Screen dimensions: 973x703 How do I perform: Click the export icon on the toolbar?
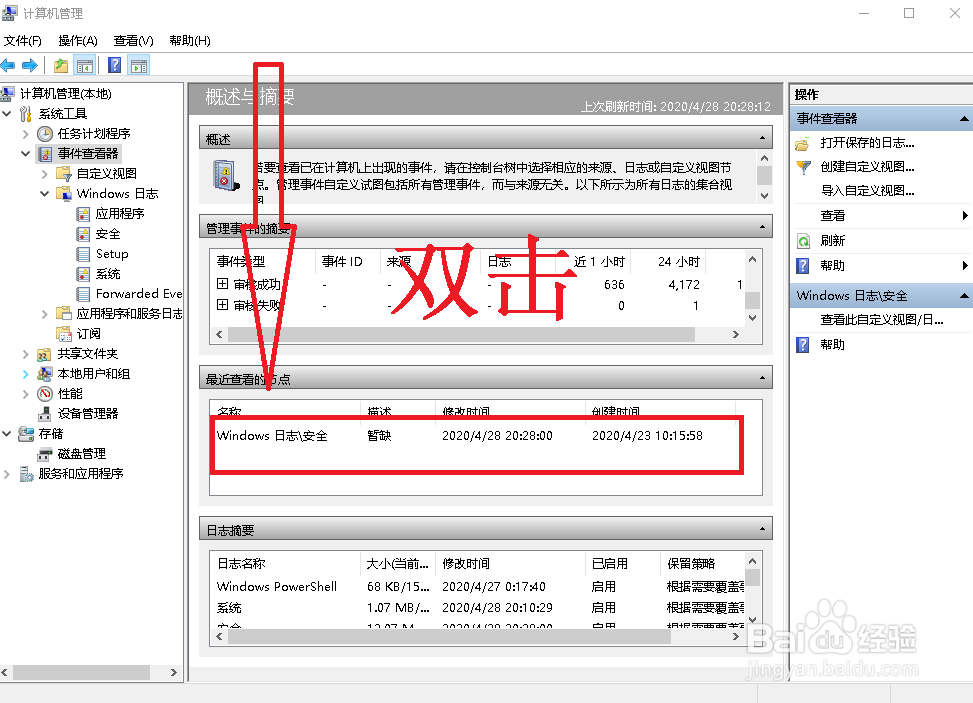click(x=60, y=64)
